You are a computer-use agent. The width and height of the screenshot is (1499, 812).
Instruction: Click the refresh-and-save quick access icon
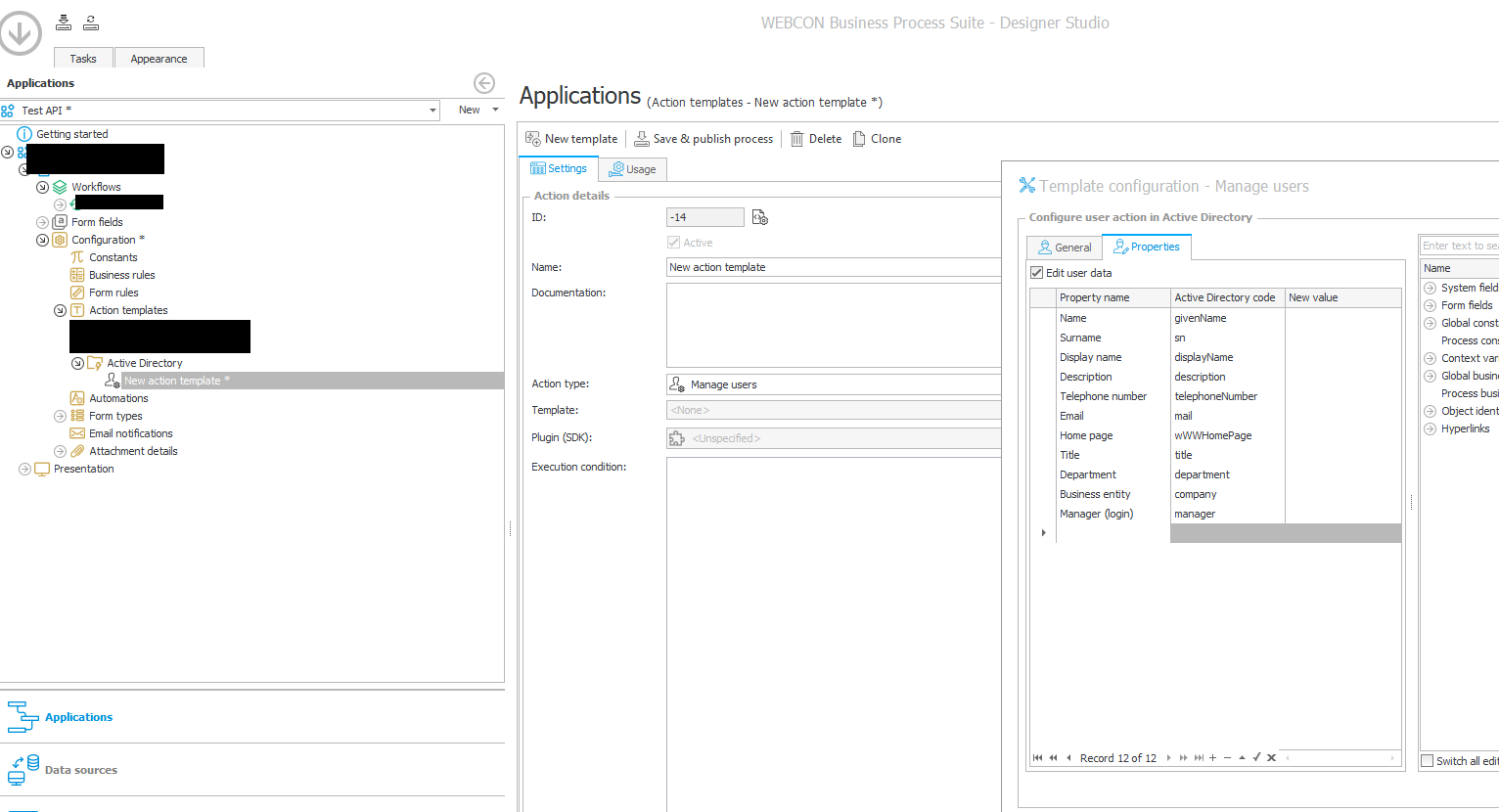pyautogui.click(x=91, y=23)
